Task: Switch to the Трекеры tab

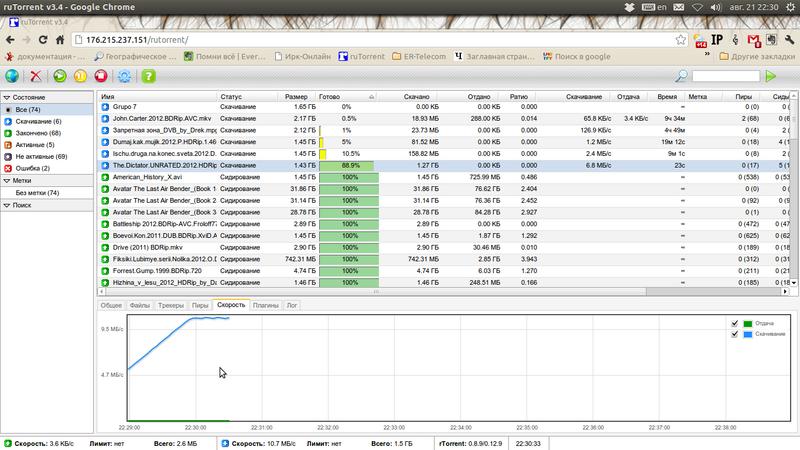Action: coord(170,305)
